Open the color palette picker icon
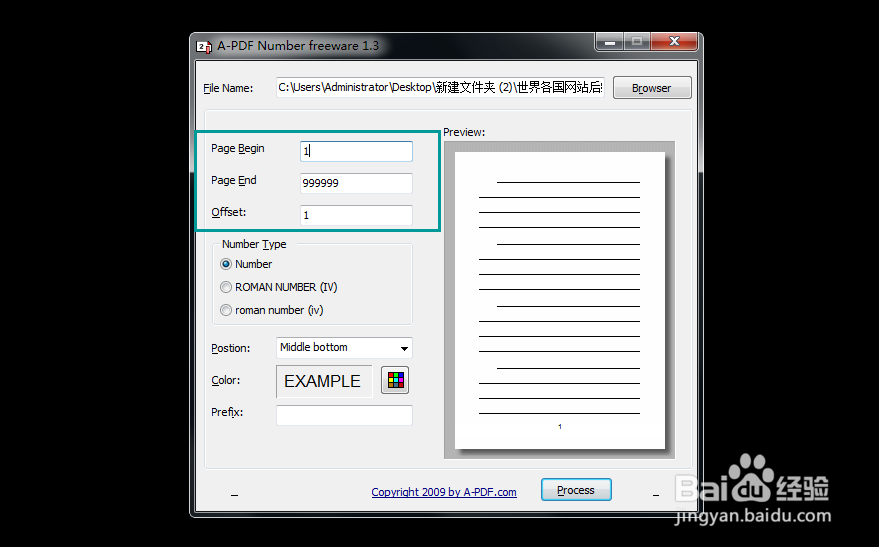The height and width of the screenshot is (547, 879). coord(395,381)
